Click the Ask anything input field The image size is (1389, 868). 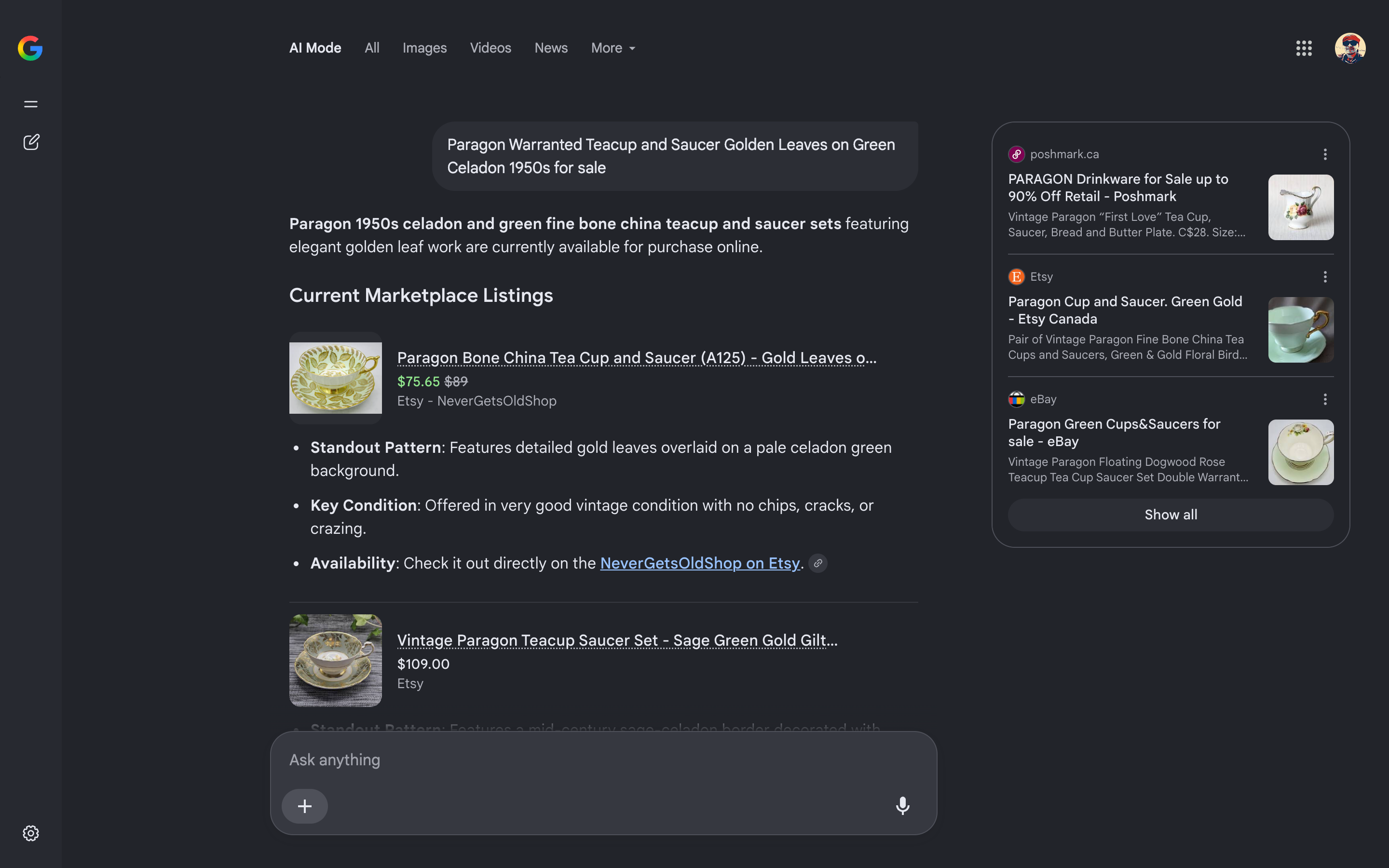pos(603,759)
